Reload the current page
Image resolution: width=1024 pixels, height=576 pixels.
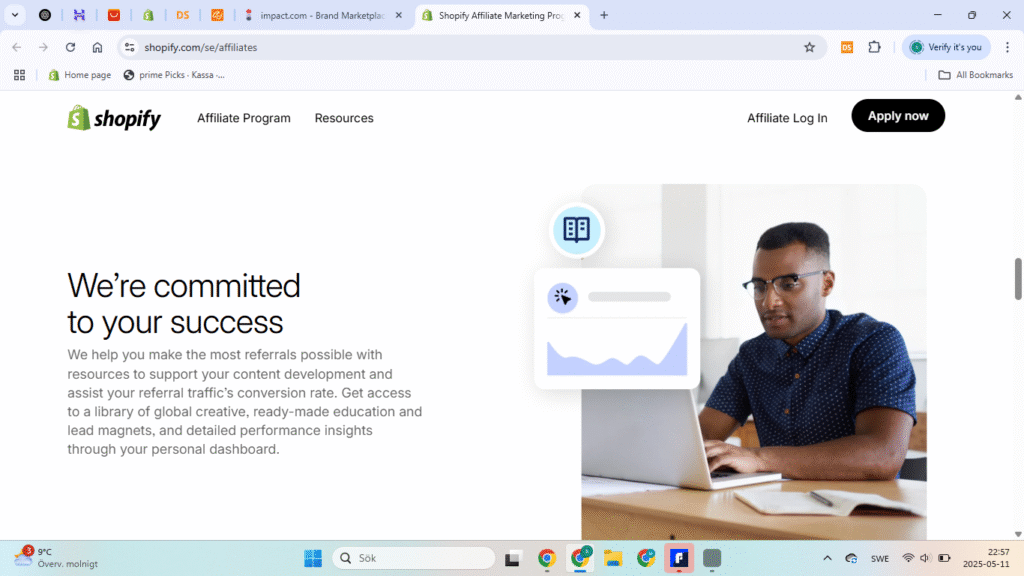click(x=71, y=47)
